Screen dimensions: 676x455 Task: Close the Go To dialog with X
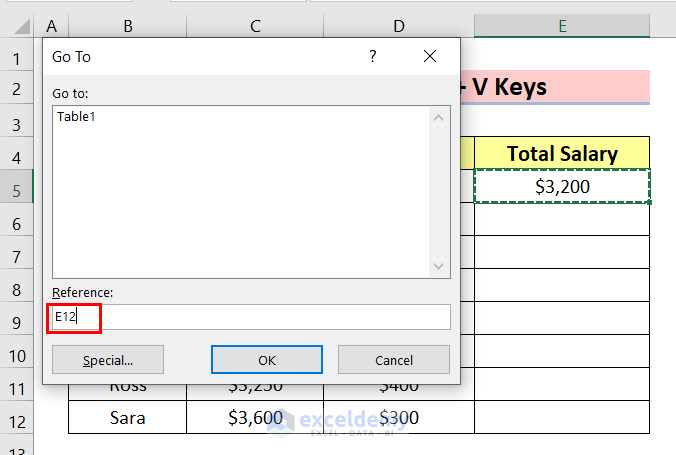point(430,56)
